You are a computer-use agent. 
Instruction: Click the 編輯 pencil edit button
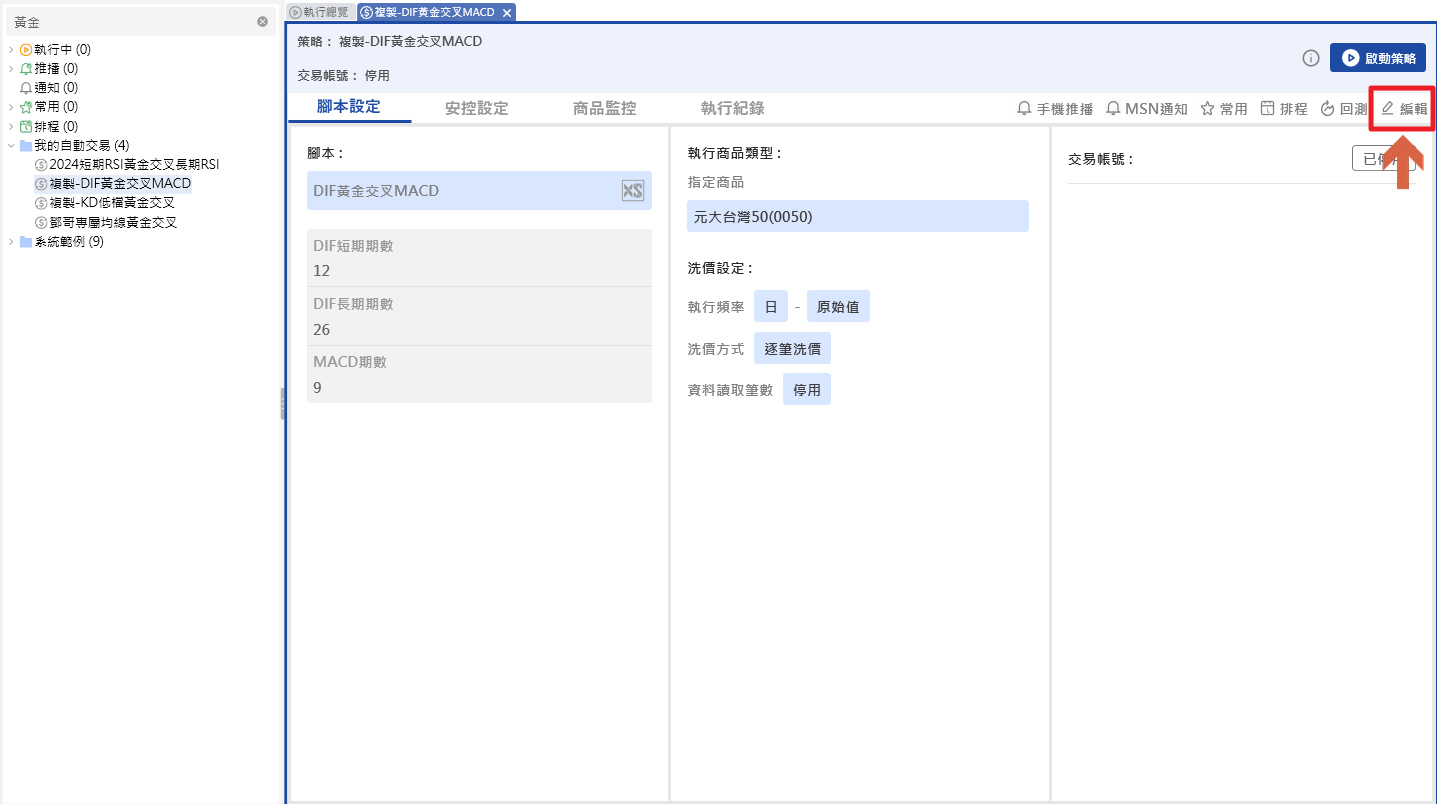(1403, 109)
